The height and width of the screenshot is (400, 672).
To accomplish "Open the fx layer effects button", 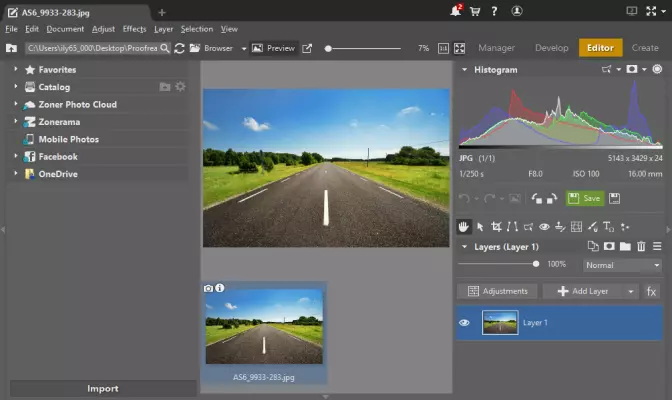I will pos(652,291).
